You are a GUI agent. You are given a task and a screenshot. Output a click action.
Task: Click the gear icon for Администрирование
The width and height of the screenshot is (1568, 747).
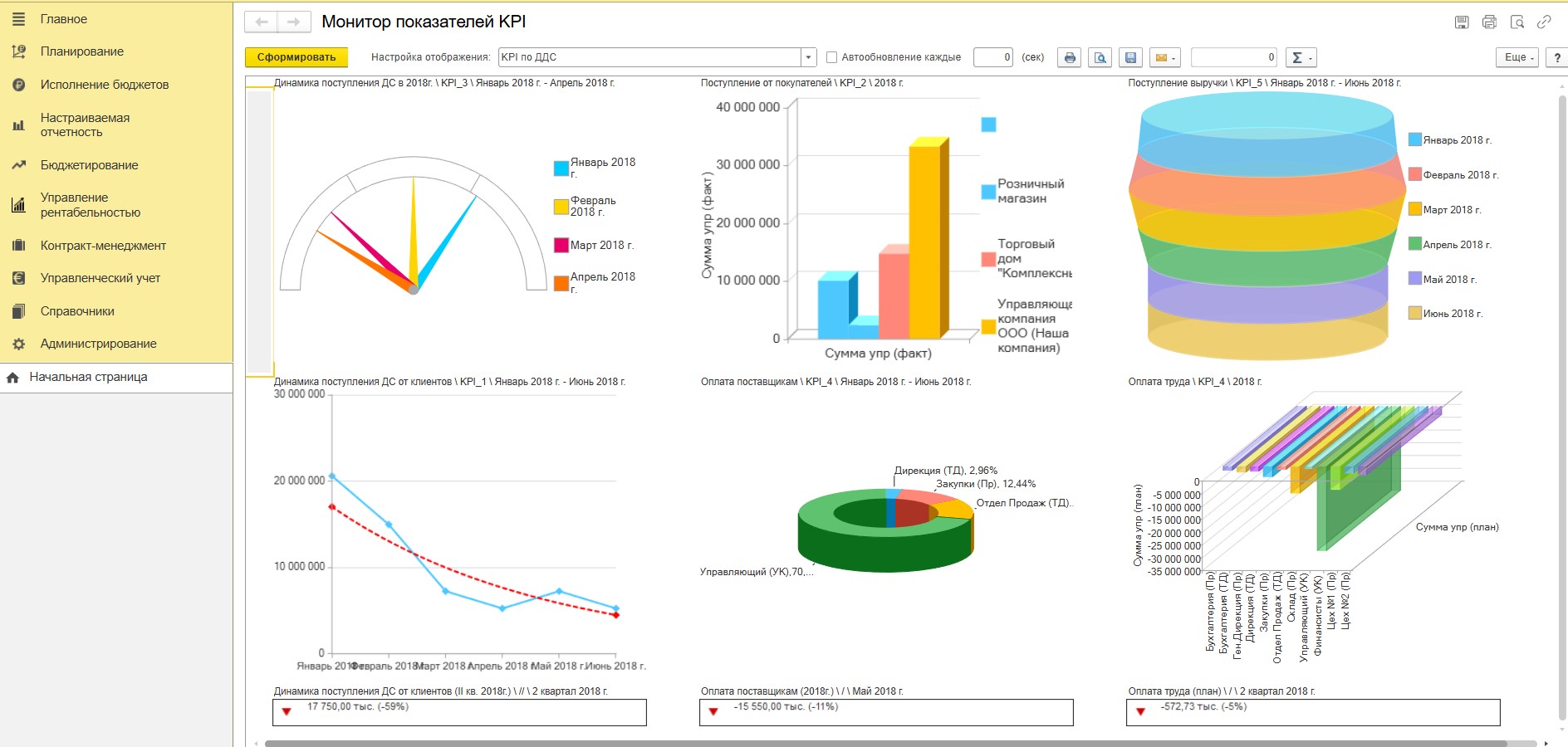[18, 344]
